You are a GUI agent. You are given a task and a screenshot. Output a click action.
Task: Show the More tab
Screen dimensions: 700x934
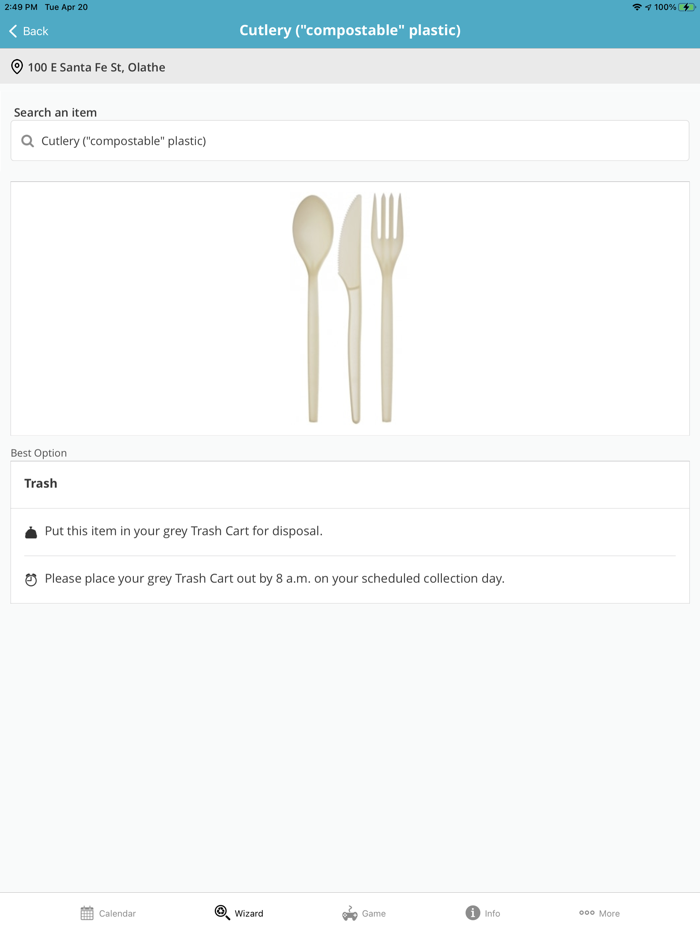600,913
